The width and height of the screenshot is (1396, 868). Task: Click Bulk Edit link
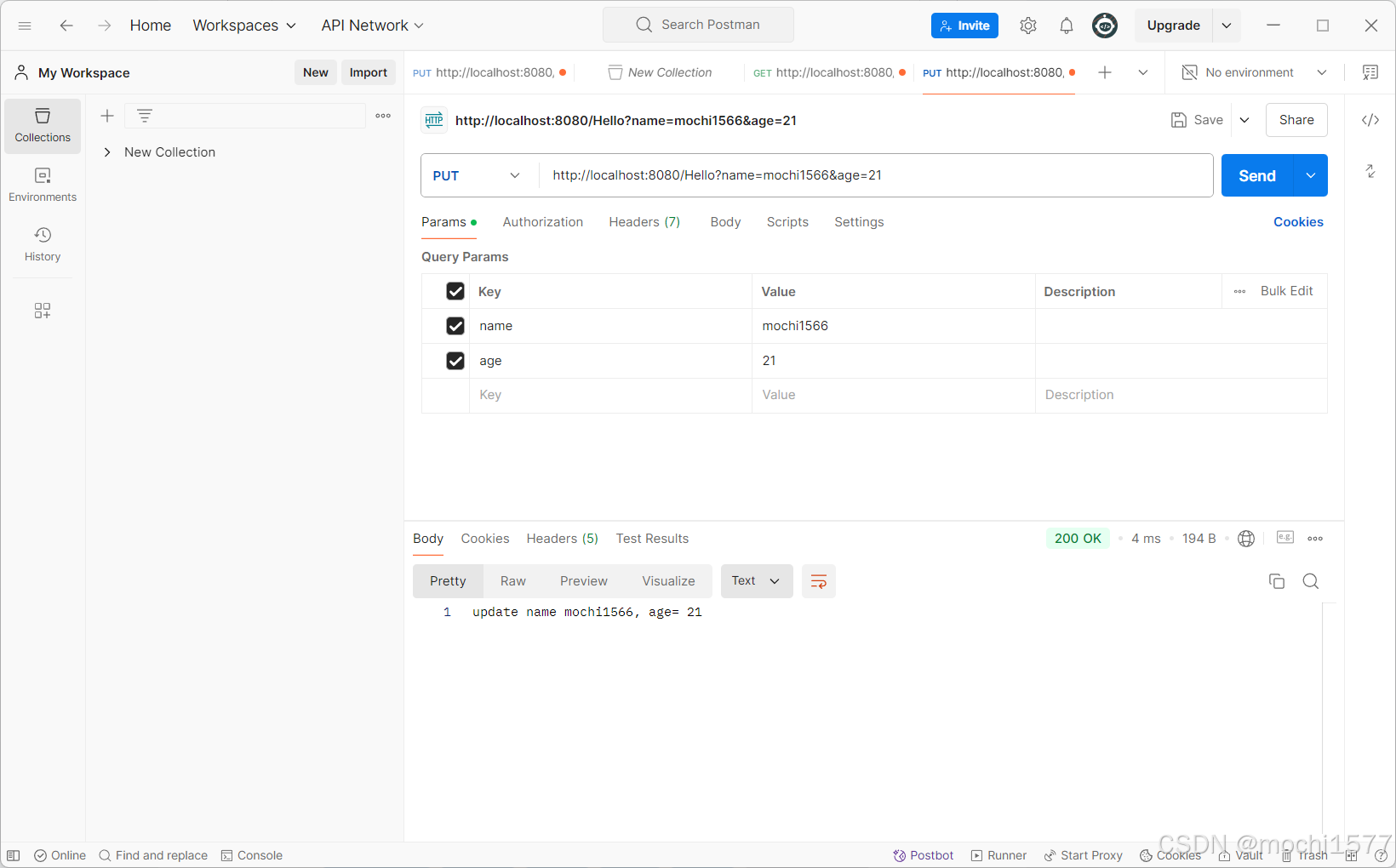[1286, 291]
